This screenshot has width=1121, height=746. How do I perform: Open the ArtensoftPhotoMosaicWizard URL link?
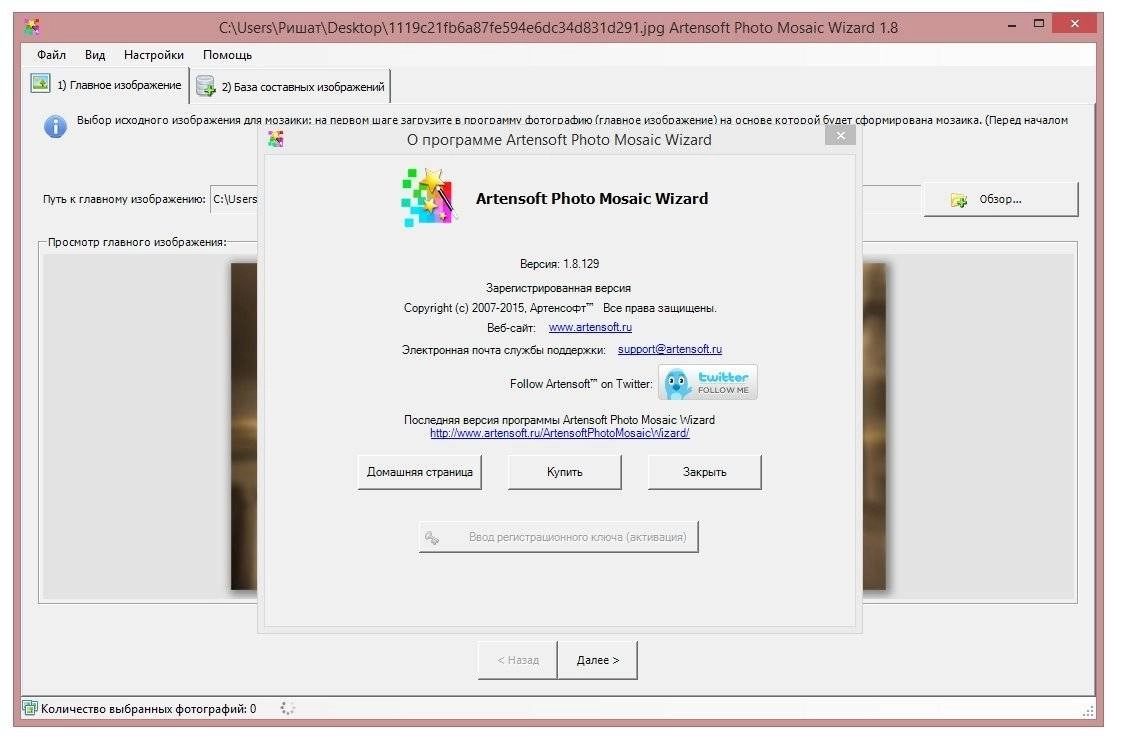(x=560, y=433)
